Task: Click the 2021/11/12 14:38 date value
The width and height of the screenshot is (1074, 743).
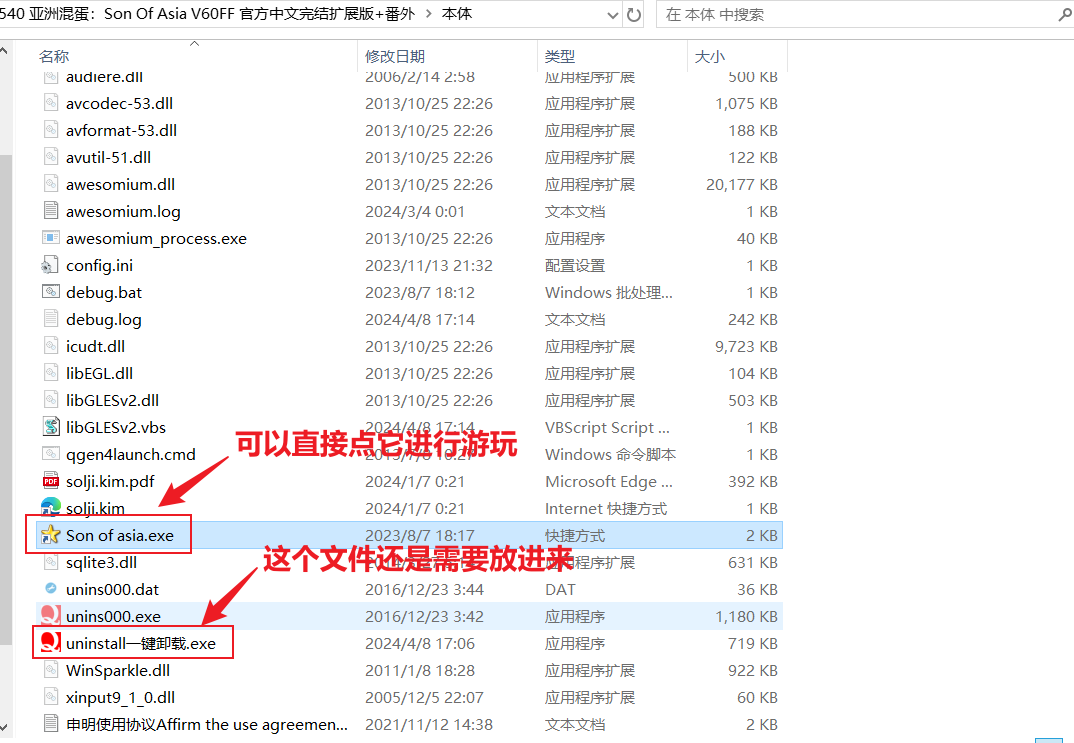Action: [x=429, y=725]
